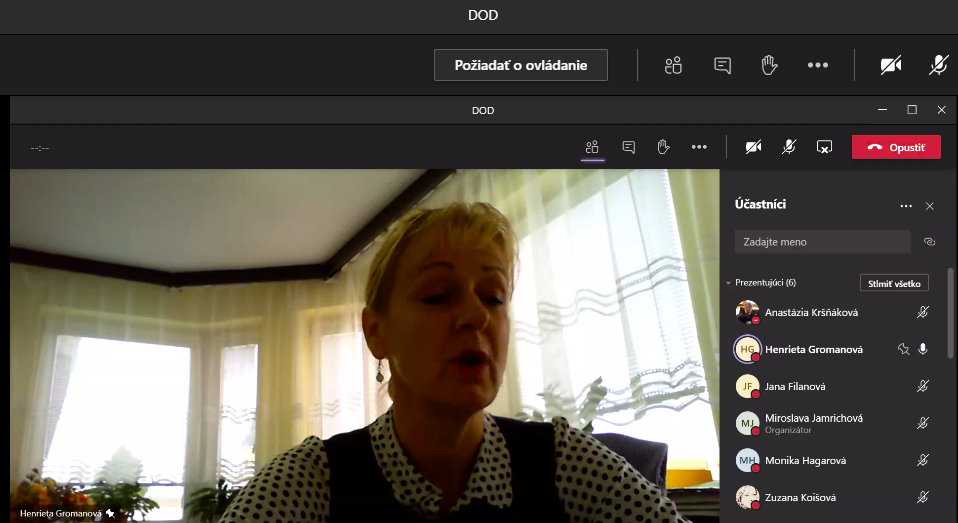Viewport: 958px width, 523px height.
Task: Click Henrieta Gromanová name label on video
Action: (60, 513)
